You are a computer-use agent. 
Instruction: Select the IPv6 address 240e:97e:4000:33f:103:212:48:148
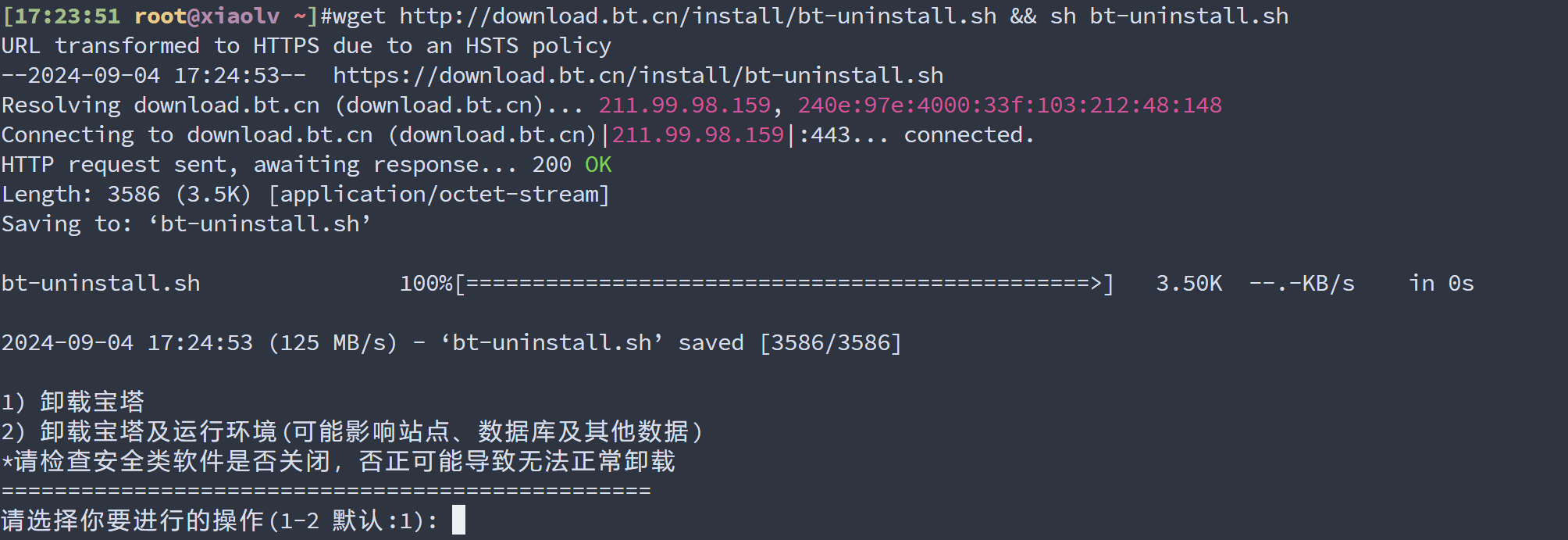coord(1010,105)
